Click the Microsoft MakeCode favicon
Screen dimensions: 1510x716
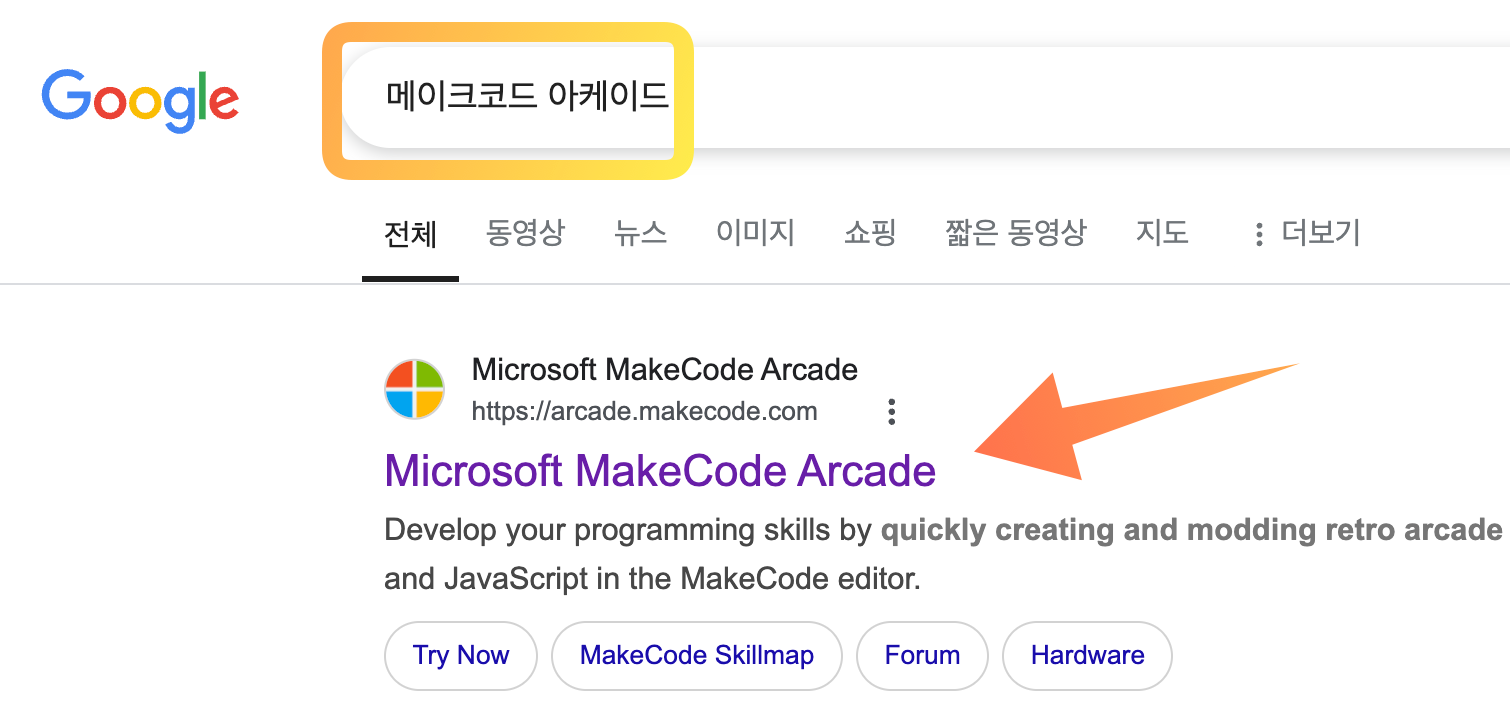[x=414, y=389]
